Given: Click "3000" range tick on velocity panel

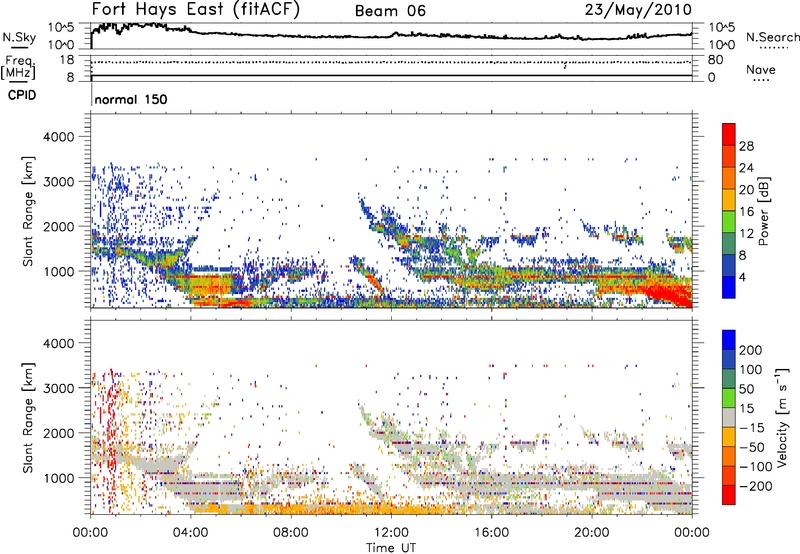Looking at the screenshot, I should pos(58,388).
